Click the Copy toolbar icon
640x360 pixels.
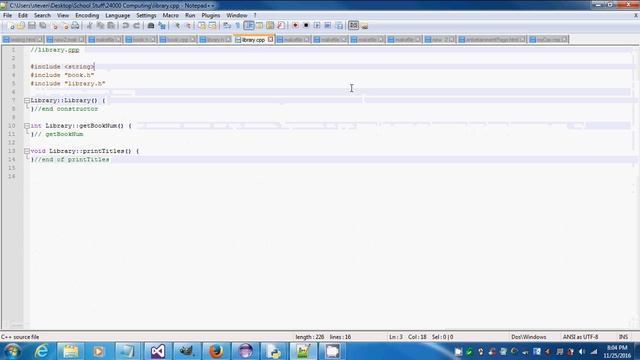pos(100,26)
